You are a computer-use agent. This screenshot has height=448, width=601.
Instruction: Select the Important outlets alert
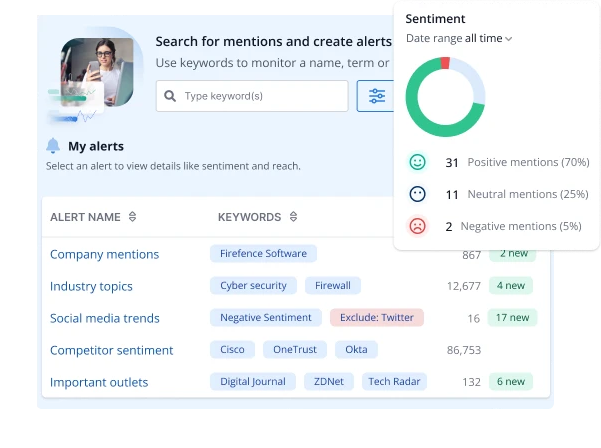[99, 382]
